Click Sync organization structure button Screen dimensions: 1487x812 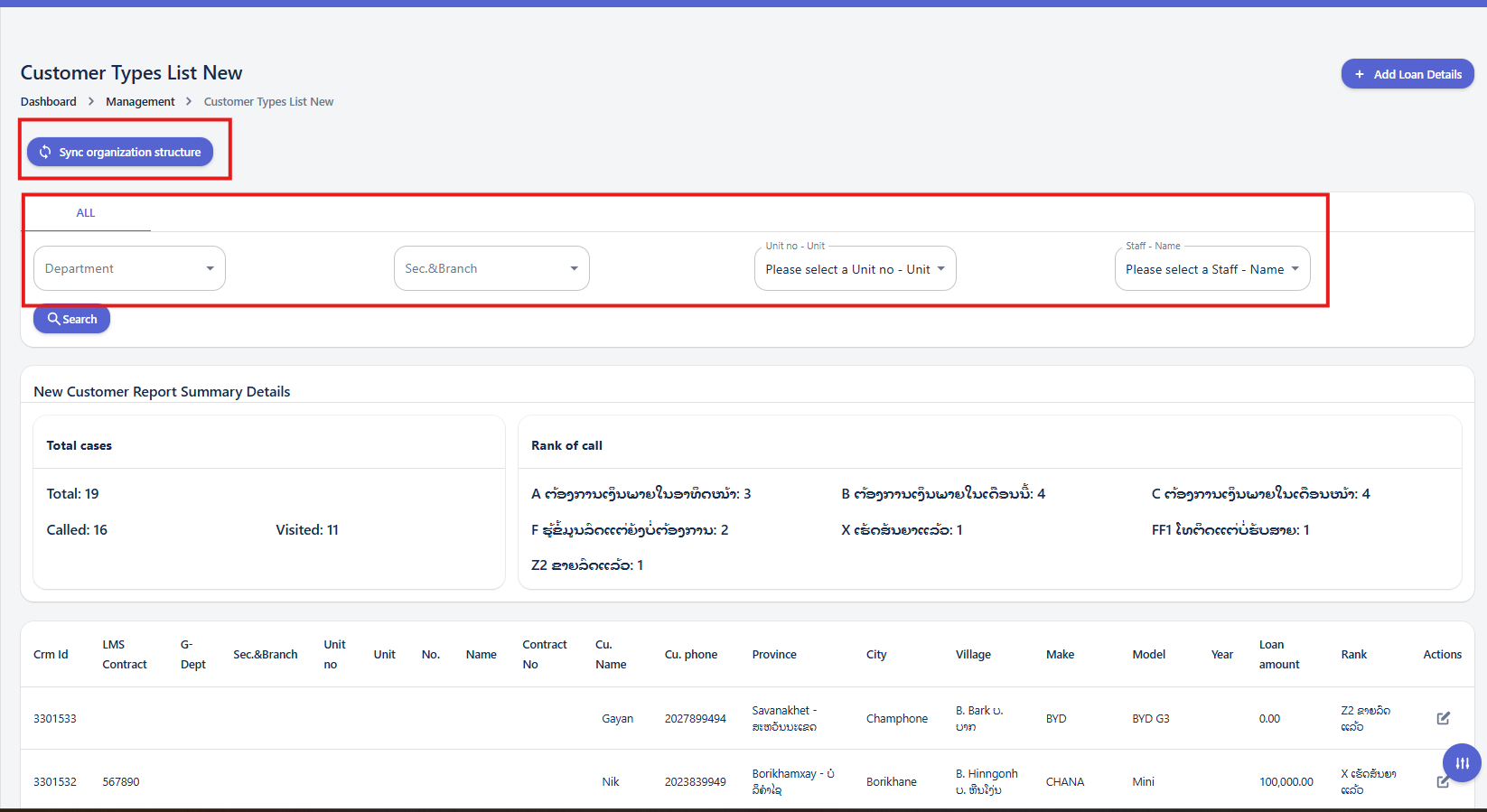pos(120,152)
